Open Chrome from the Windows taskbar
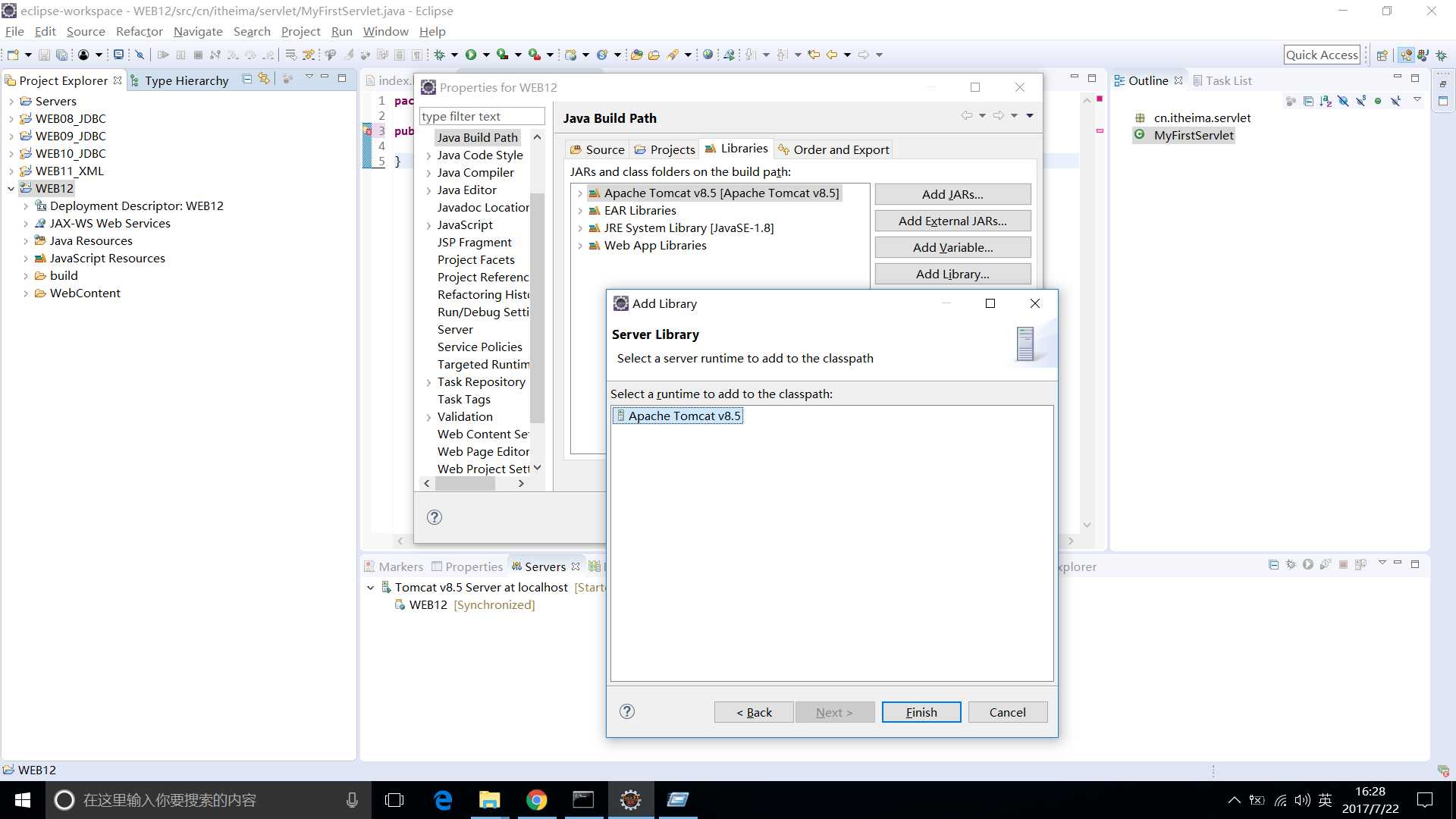Viewport: 1456px width, 819px height. pyautogui.click(x=537, y=800)
